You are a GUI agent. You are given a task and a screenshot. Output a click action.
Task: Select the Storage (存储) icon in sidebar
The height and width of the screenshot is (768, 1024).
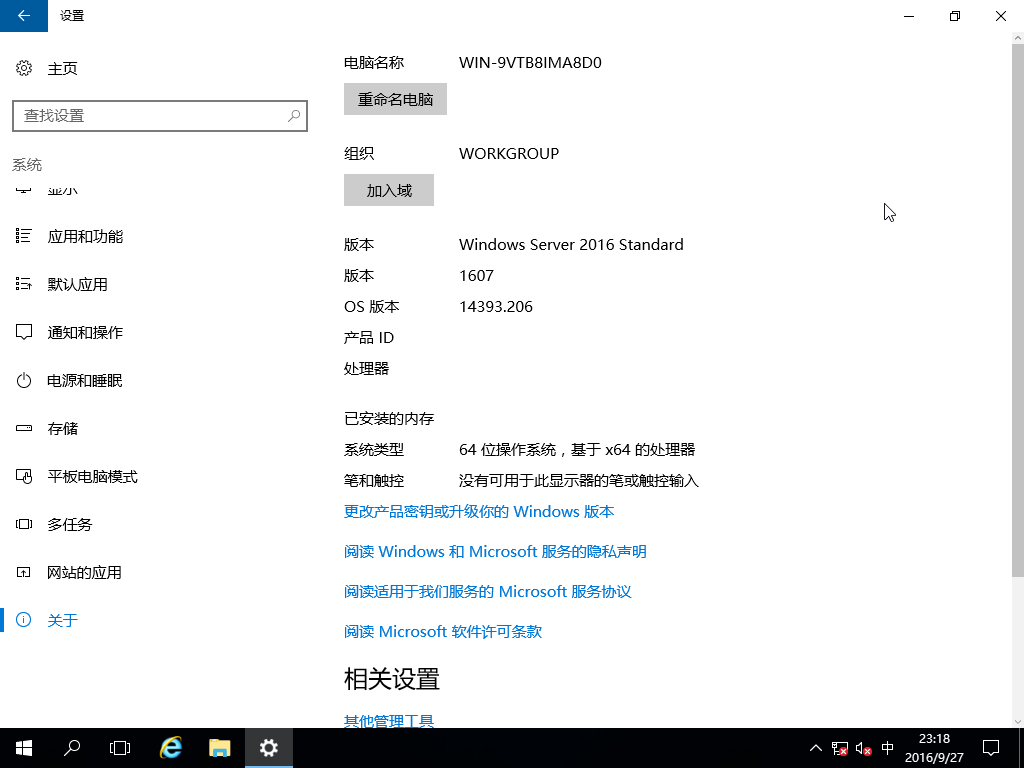(x=24, y=429)
